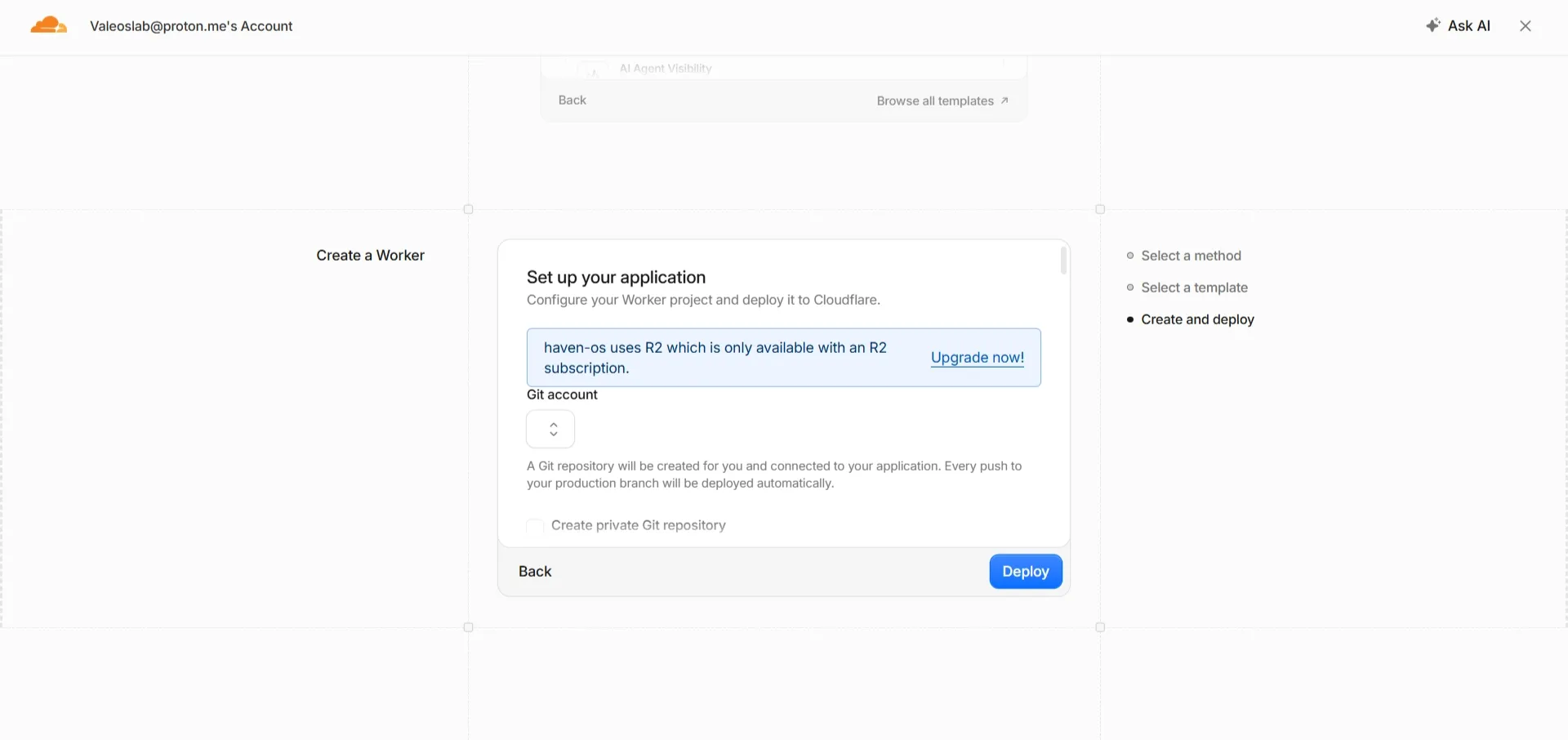1568x740 pixels.
Task: Open Browse all templates link
Action: point(942,101)
